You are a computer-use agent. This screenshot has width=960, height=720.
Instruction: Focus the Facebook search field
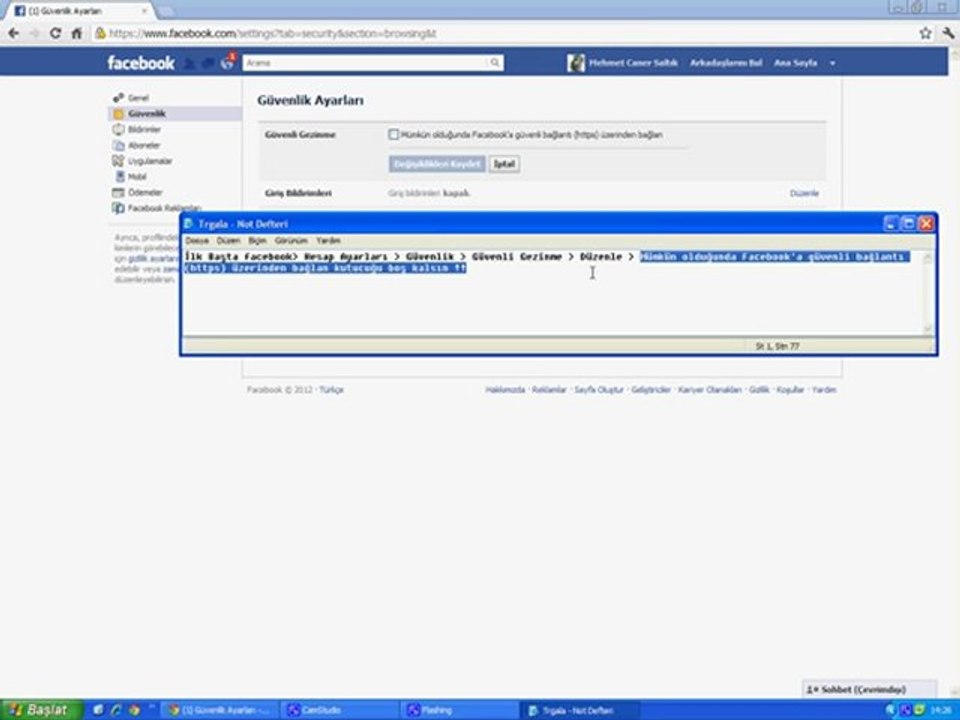tap(366, 63)
